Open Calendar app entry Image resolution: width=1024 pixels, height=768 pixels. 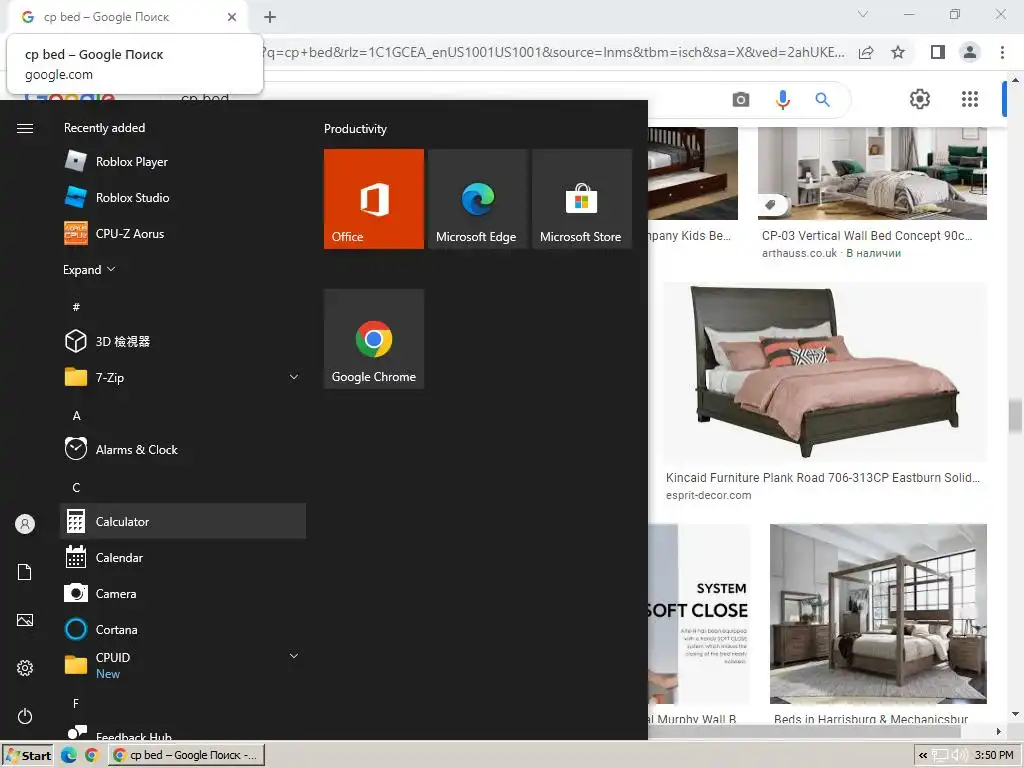coord(183,557)
